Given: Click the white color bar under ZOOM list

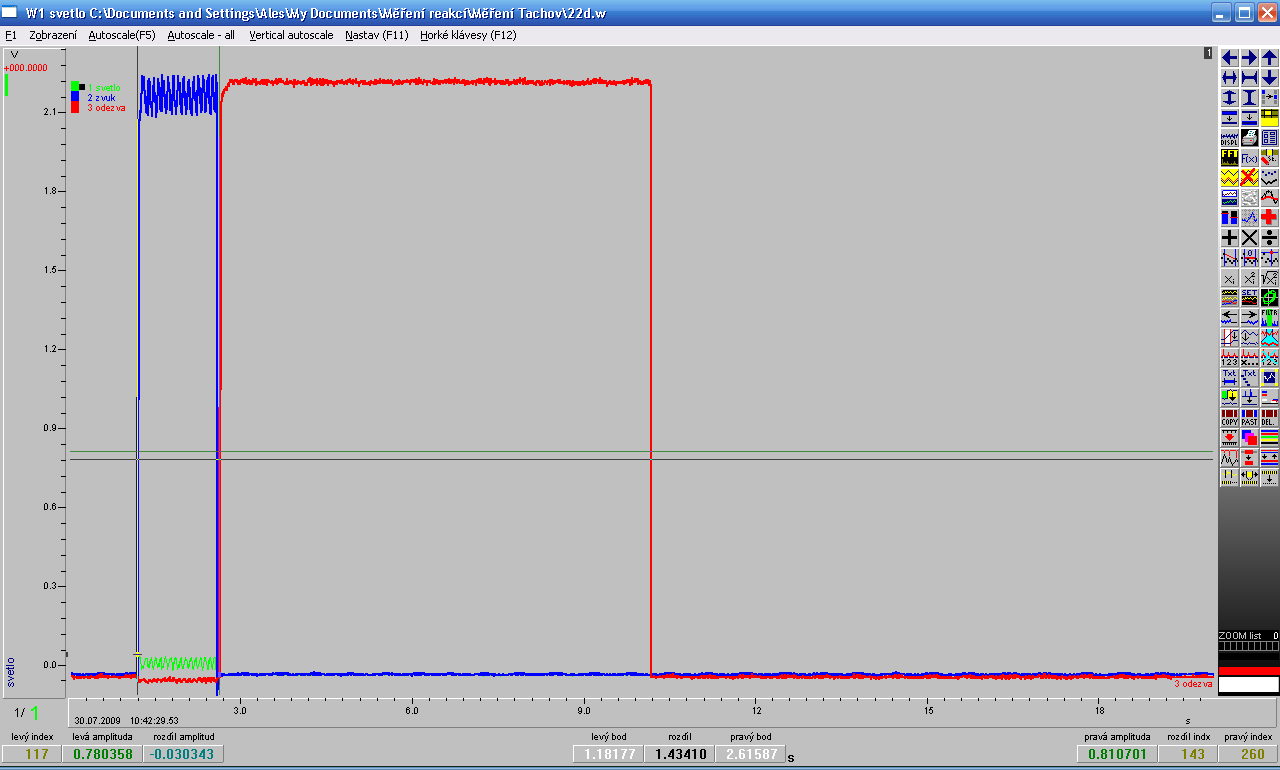Looking at the screenshot, I should [1248, 685].
